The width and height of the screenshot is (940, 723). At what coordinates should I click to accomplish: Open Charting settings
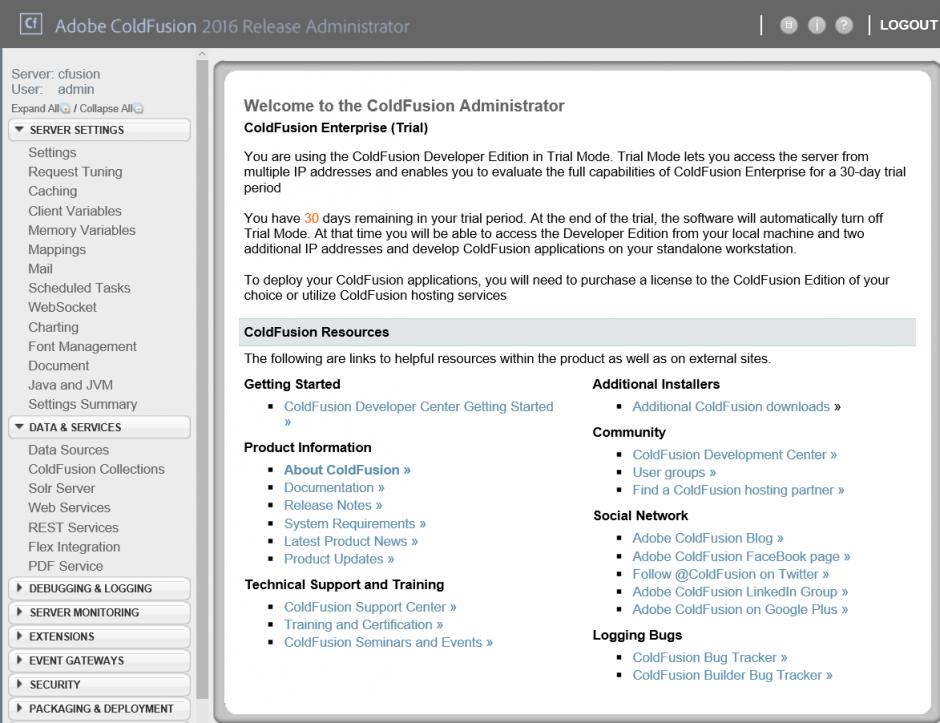coord(53,327)
